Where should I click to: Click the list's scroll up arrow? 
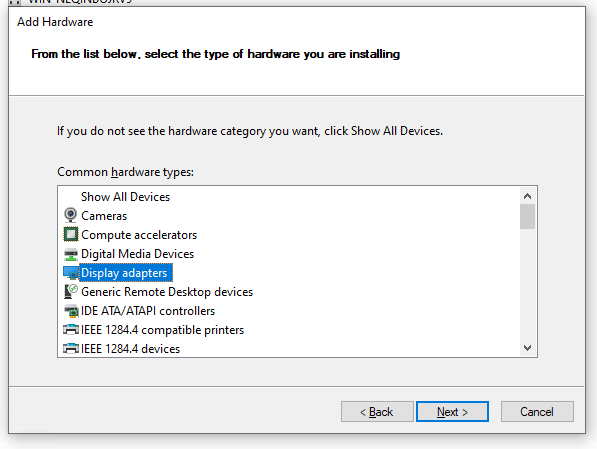tap(527, 196)
